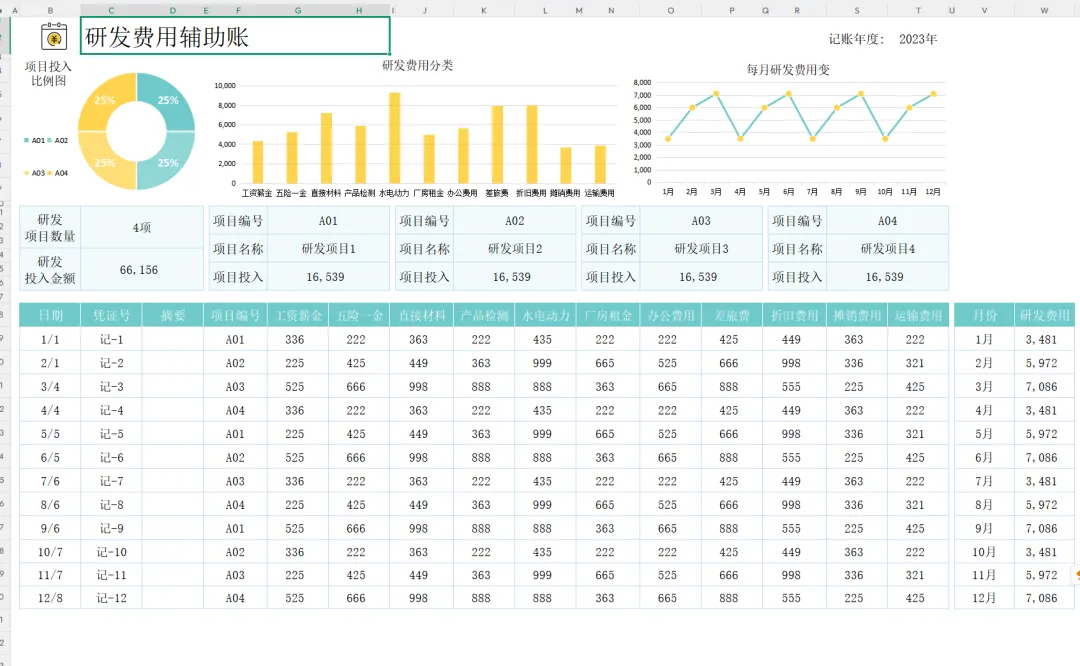Select column header K

(484, 10)
